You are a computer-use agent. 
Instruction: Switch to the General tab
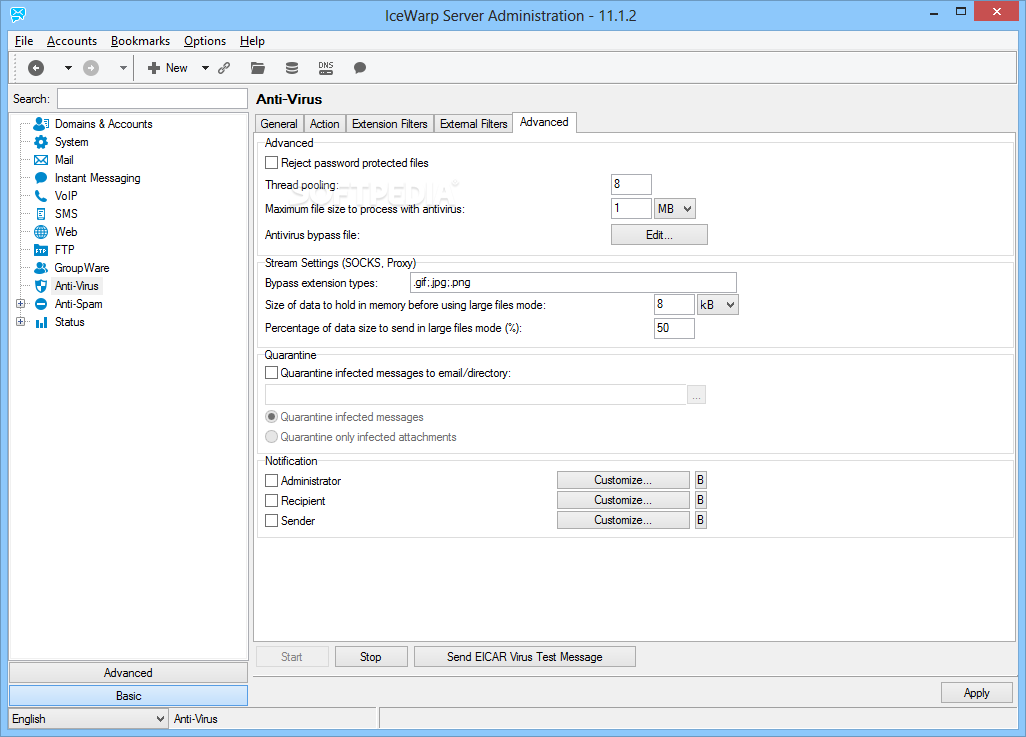(x=279, y=124)
